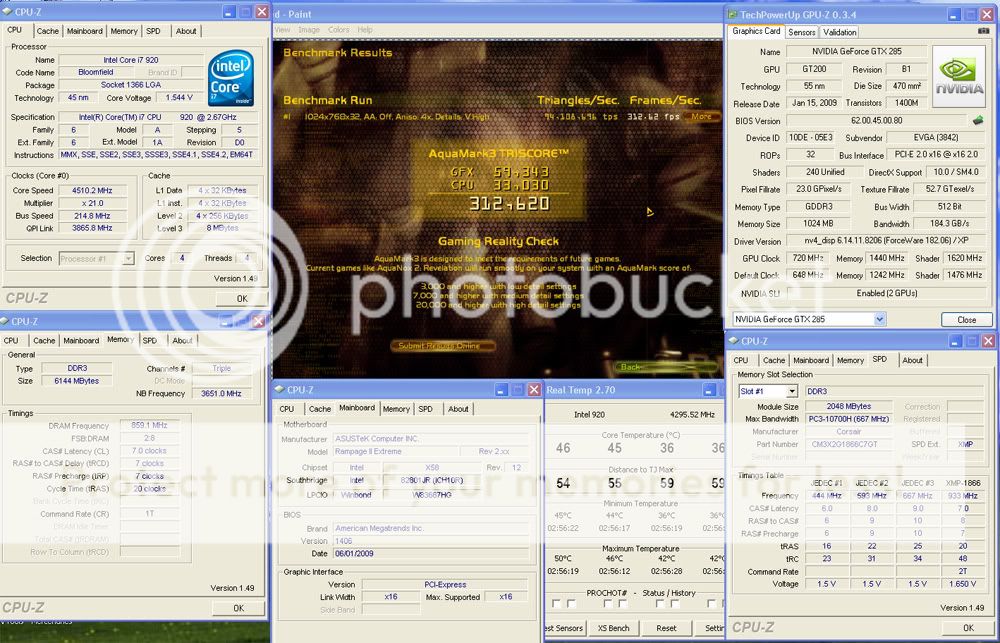Image resolution: width=1000 pixels, height=643 pixels.
Task: Click the Module Size field 2048 MBytes
Action: pyautogui.click(x=848, y=406)
